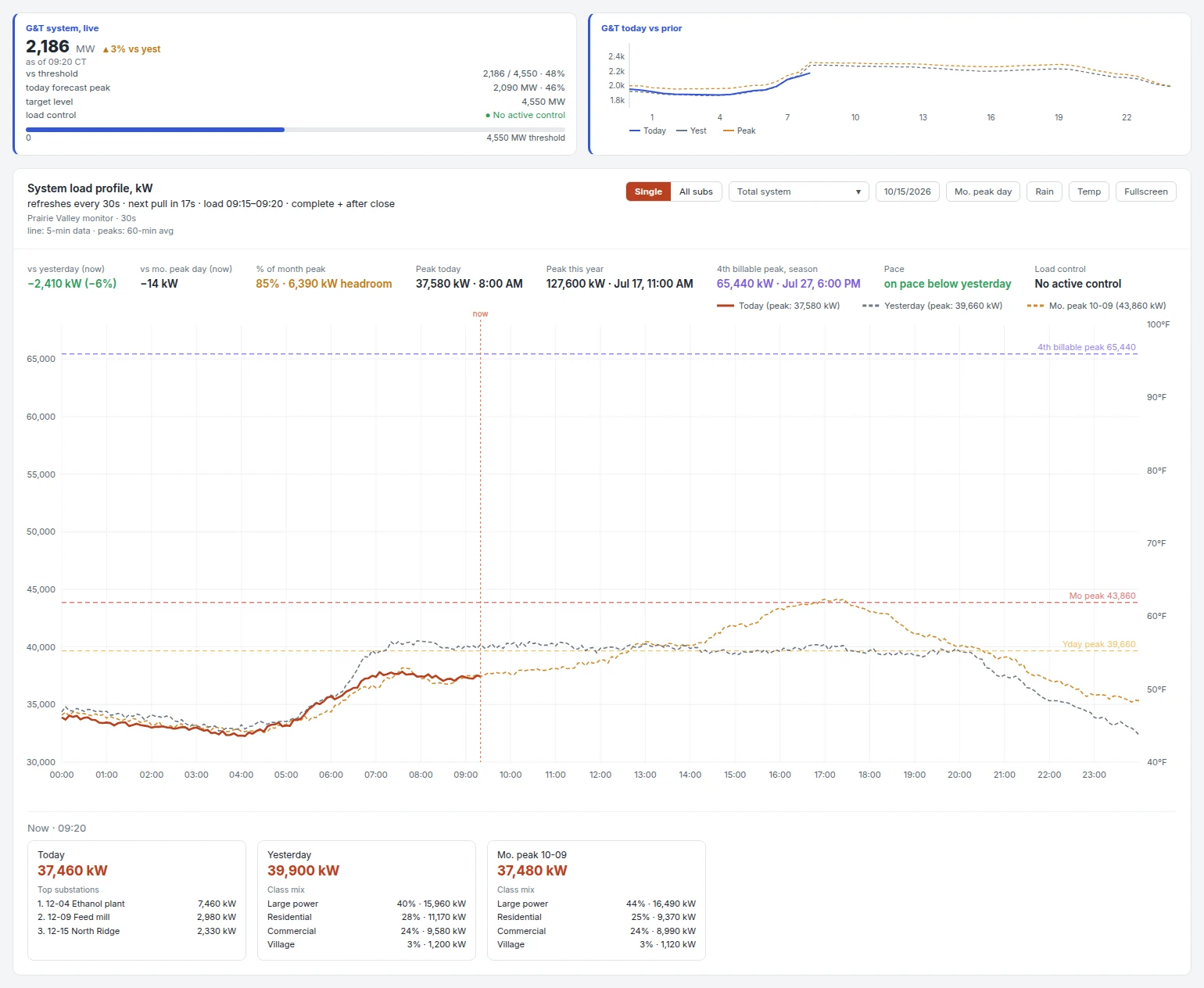Screen dimensions: 1204x988
Task: Toggle the Yesterday (peak: 39,660 kW) legend series
Action: [x=933, y=306]
